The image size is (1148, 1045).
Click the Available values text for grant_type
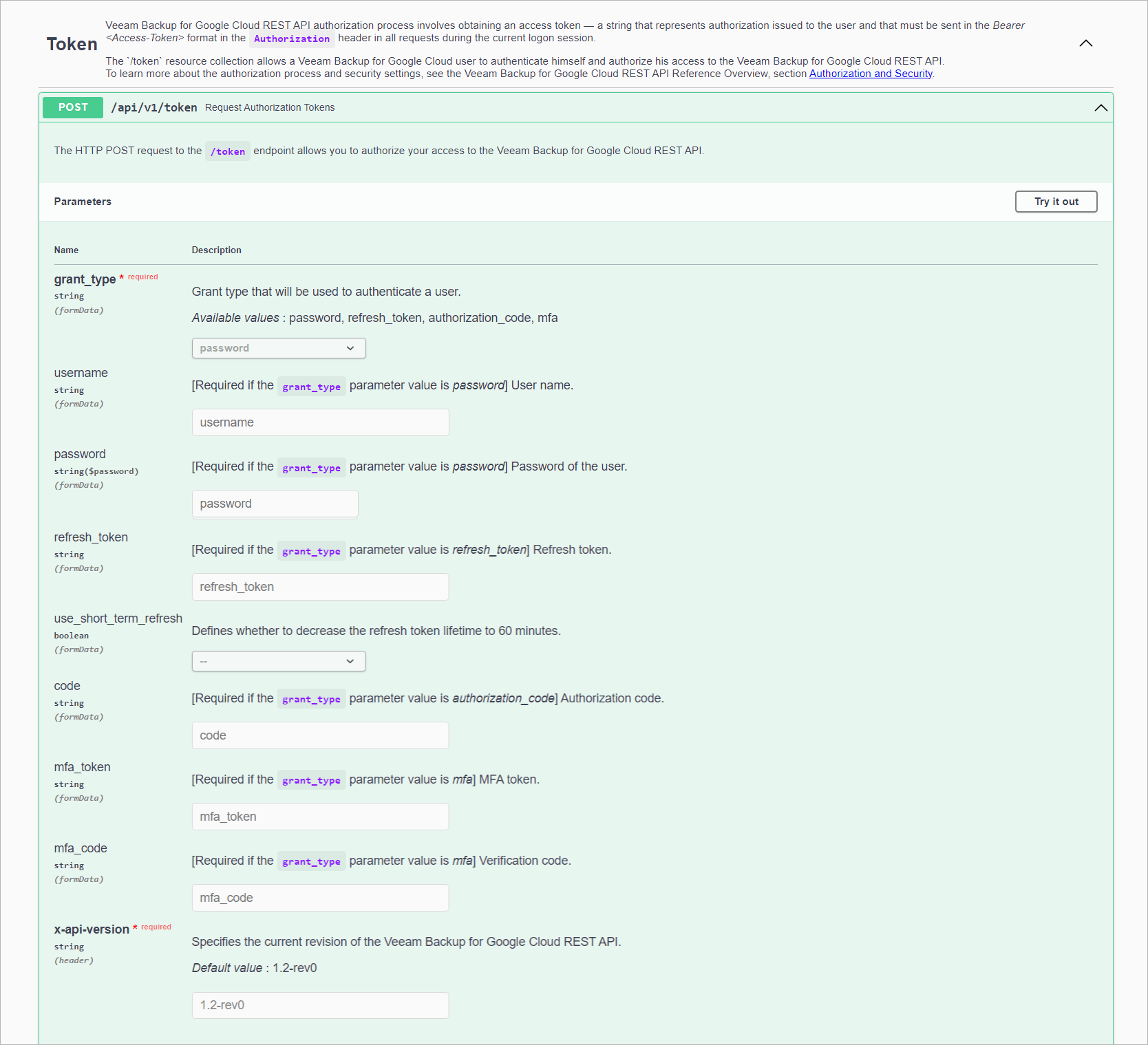(375, 318)
